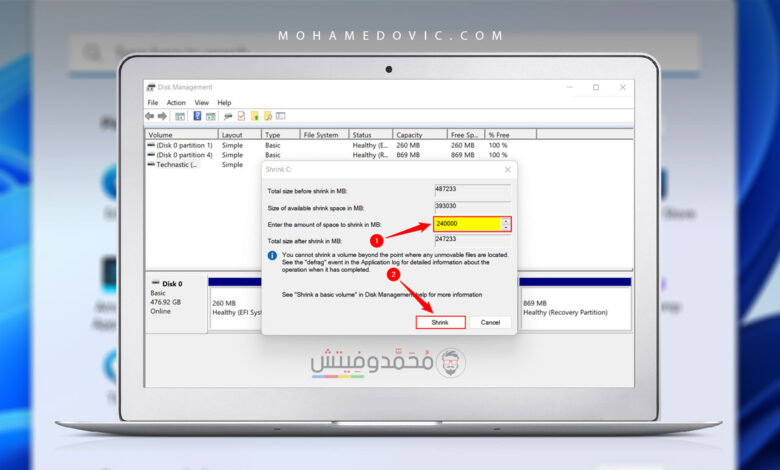The image size is (780, 470).
Task: Sort by the Free Sp... column header
Action: coord(466,135)
